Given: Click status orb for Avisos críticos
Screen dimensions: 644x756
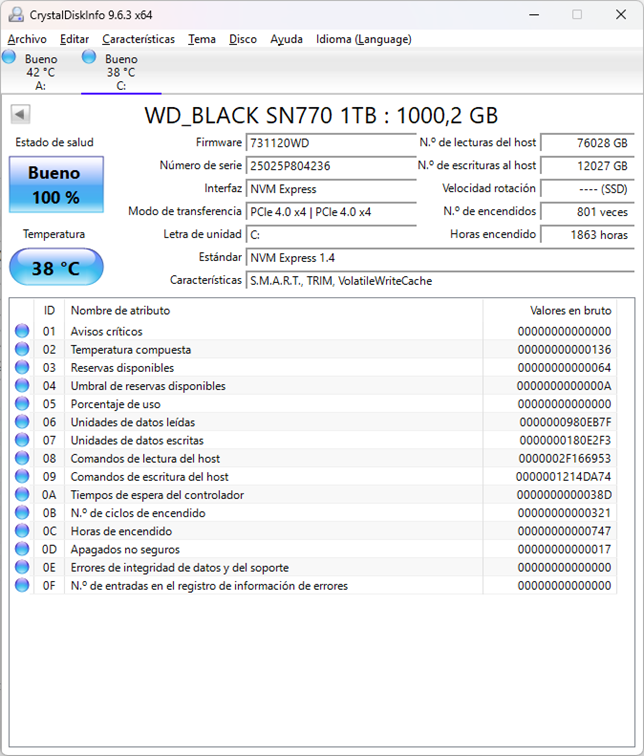Looking at the screenshot, I should pos(22,331).
